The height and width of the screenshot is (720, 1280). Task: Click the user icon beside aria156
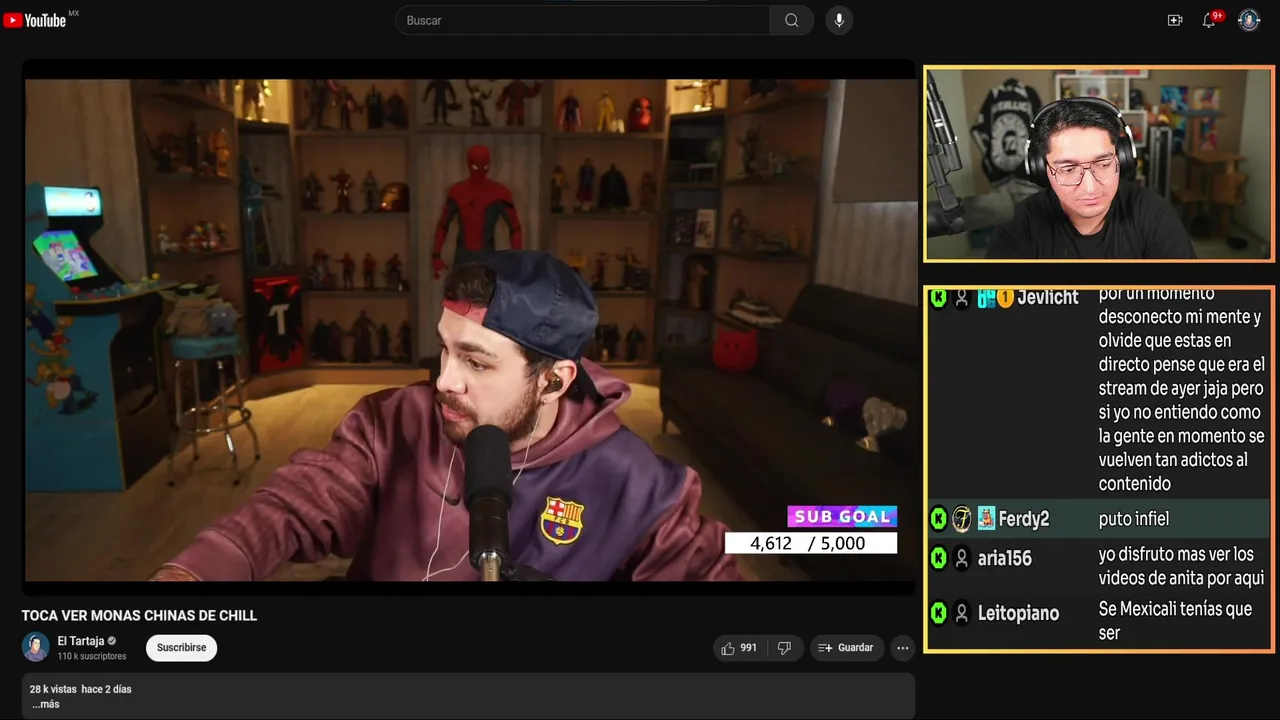[x=962, y=558]
